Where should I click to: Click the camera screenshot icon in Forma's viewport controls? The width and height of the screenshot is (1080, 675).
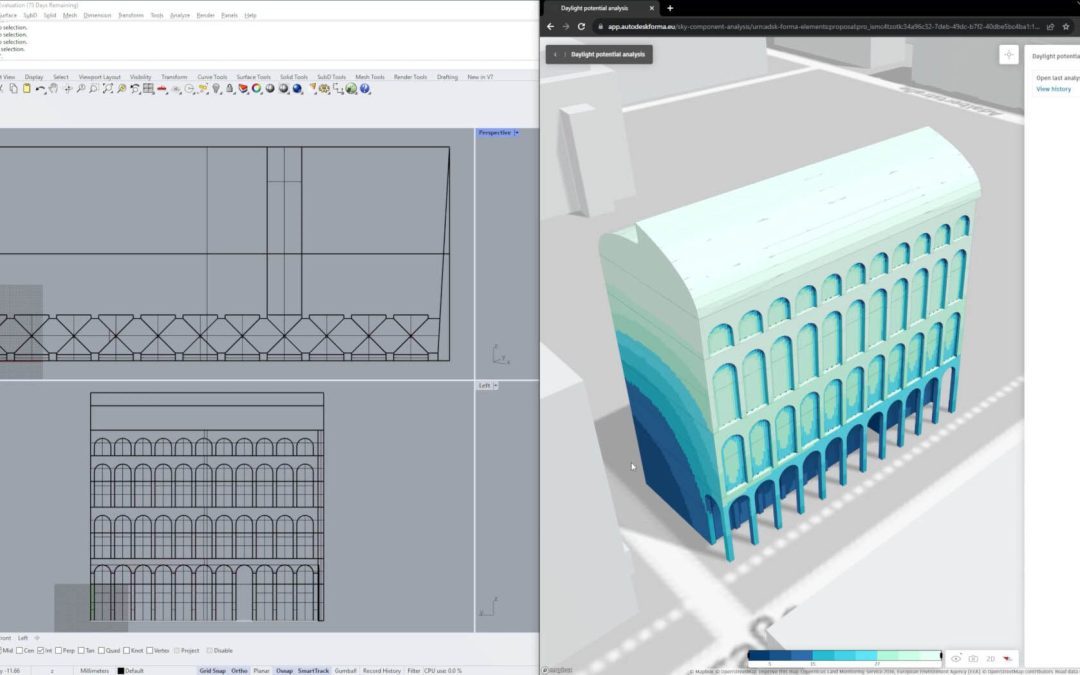(x=972, y=659)
